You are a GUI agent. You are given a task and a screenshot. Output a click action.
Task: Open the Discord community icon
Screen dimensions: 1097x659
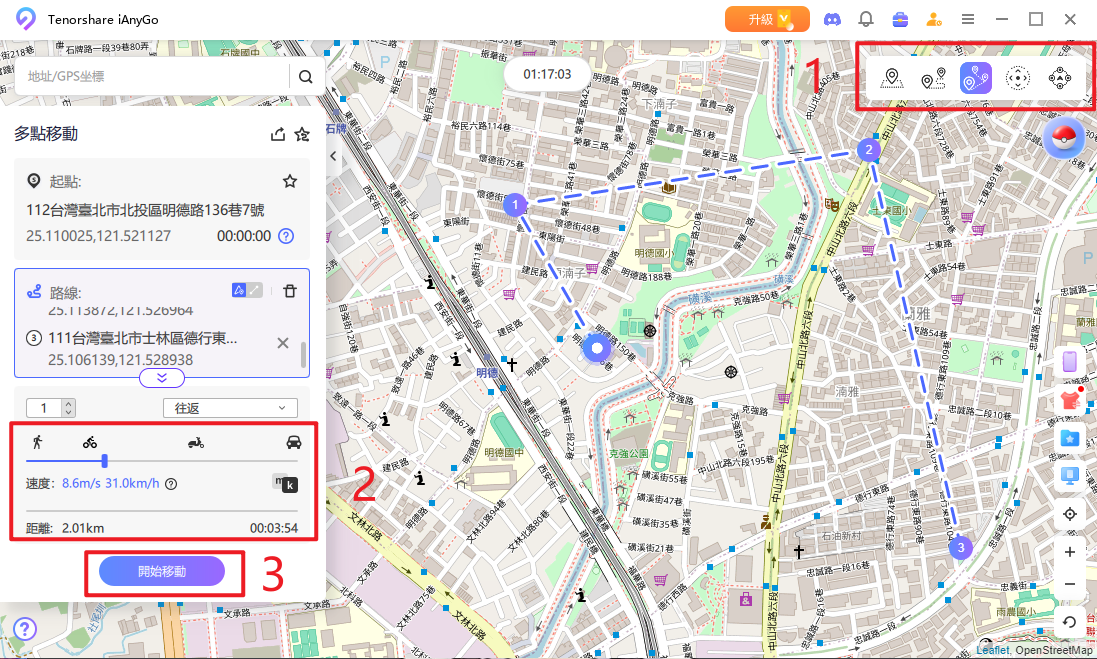pos(832,20)
